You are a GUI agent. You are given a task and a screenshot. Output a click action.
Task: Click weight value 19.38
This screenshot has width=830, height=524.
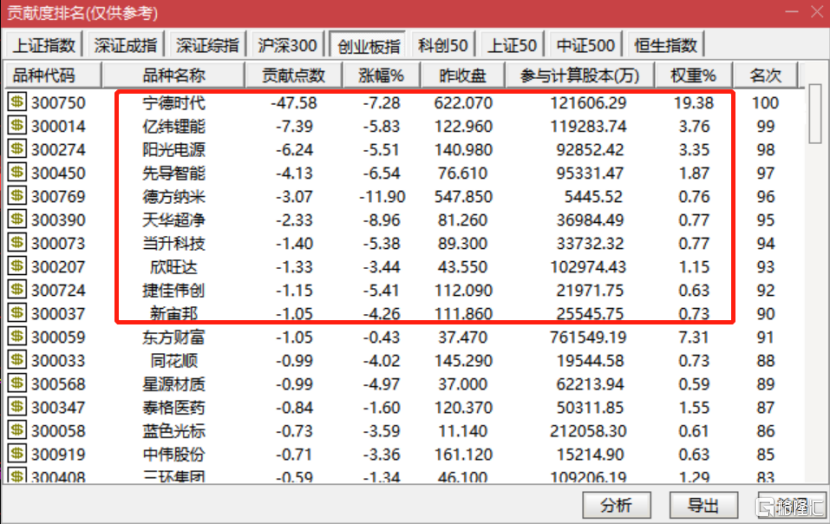(x=693, y=103)
